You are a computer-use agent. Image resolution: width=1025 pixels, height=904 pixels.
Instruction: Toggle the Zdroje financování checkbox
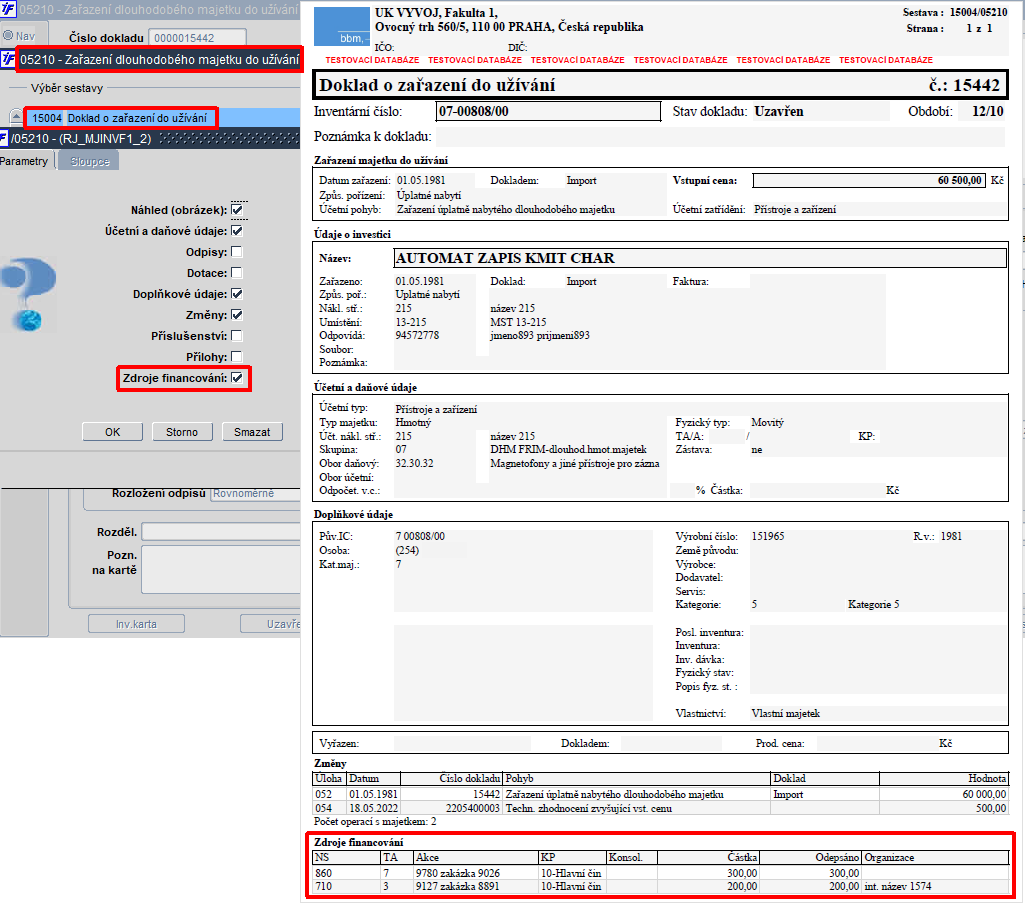click(x=237, y=377)
